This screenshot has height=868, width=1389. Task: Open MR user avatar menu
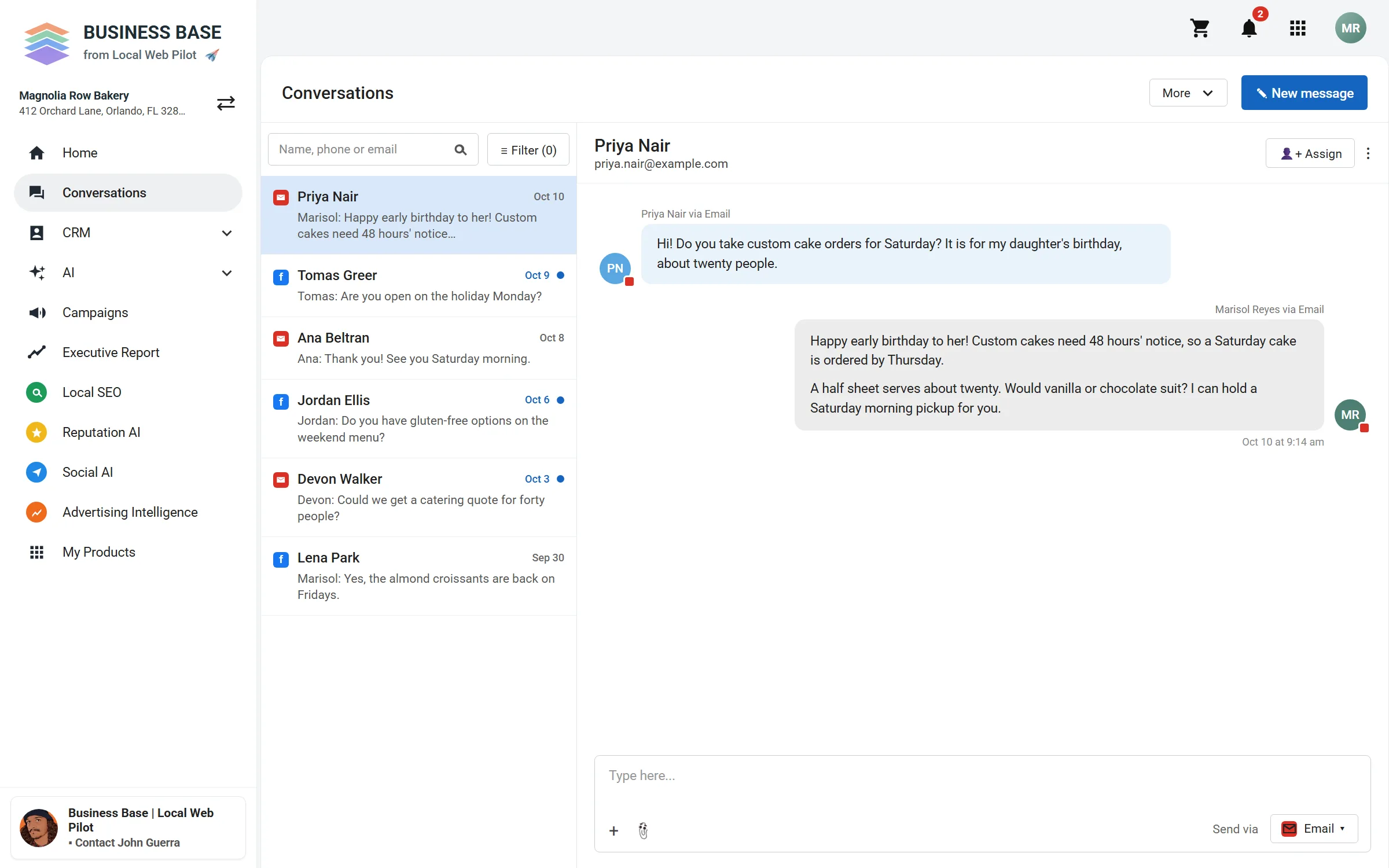1350,28
